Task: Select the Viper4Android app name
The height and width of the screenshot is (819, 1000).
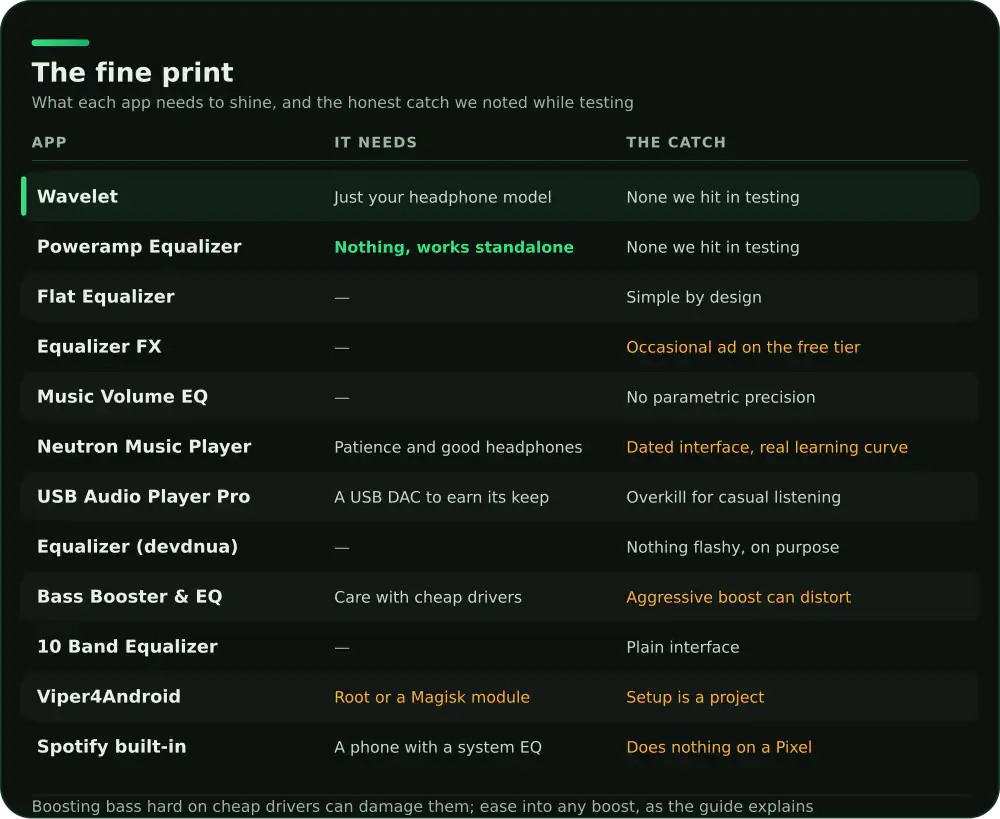Action: 108,697
